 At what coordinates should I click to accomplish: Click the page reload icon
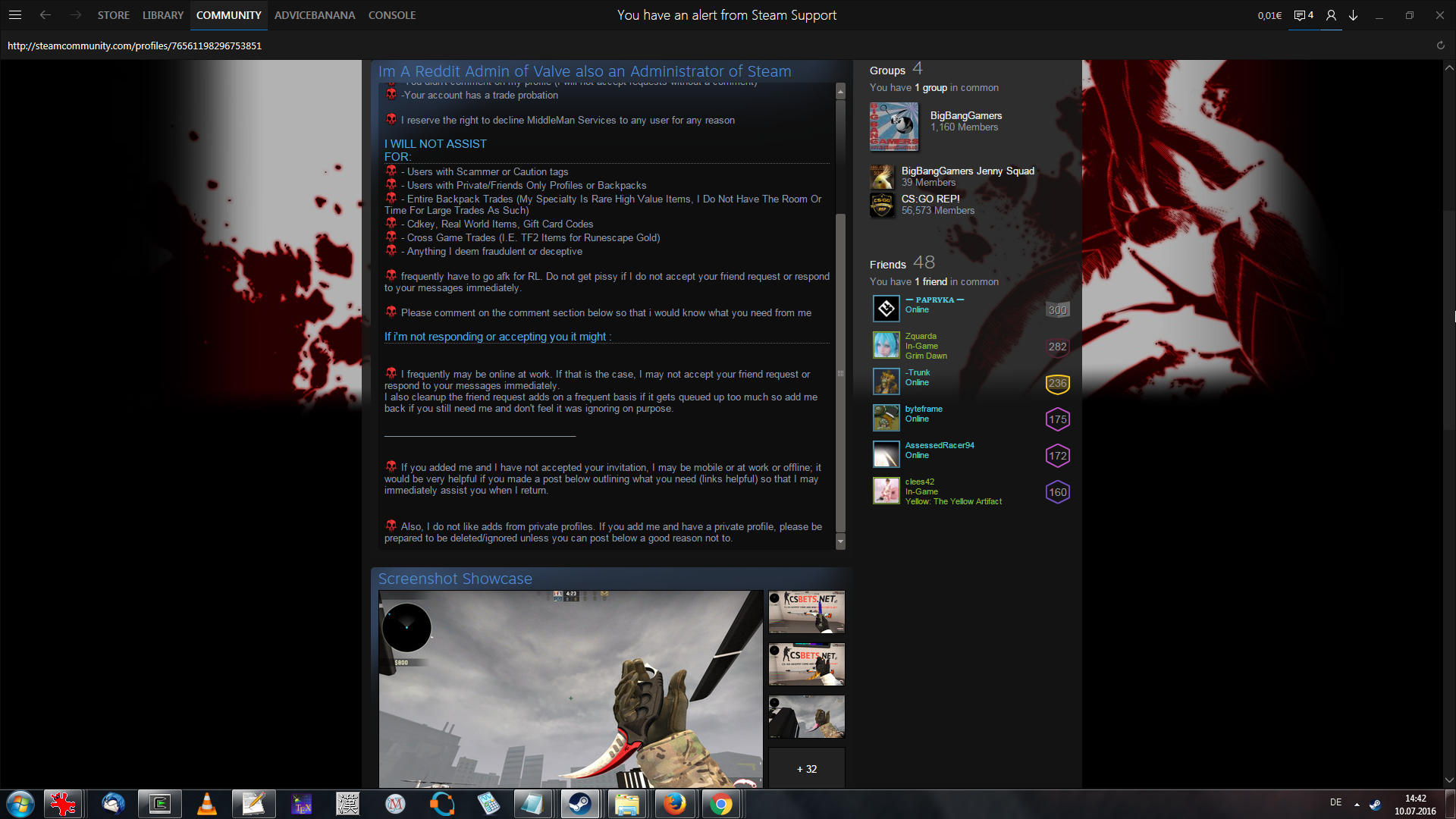pyautogui.click(x=1440, y=45)
